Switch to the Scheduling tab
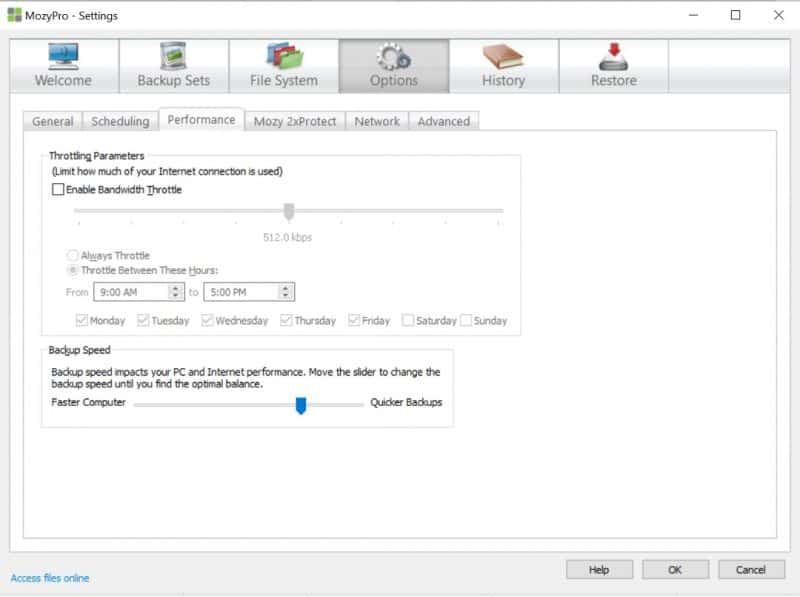 pyautogui.click(x=120, y=121)
